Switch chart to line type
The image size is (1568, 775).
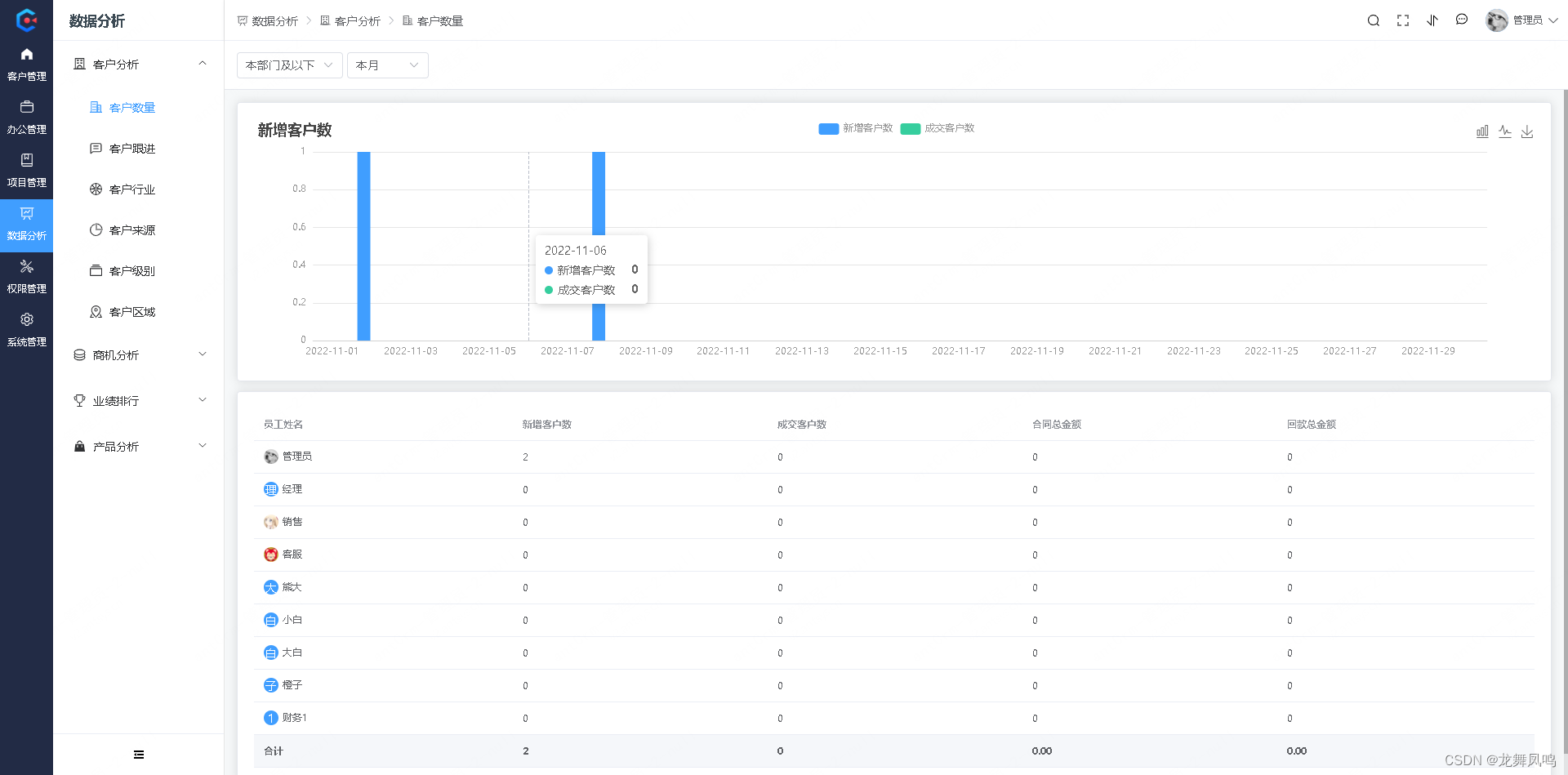pos(1505,131)
